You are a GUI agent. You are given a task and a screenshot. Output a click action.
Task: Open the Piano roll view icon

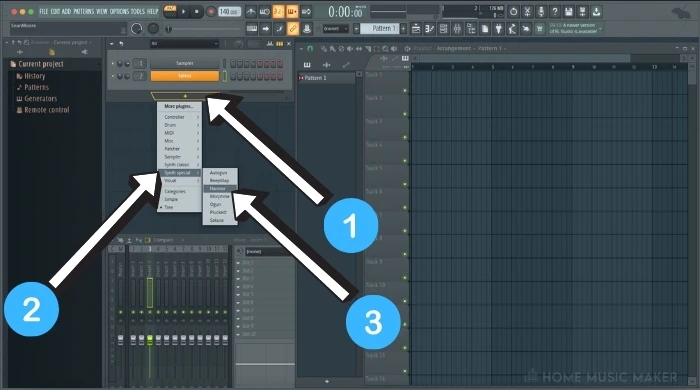coord(429,29)
